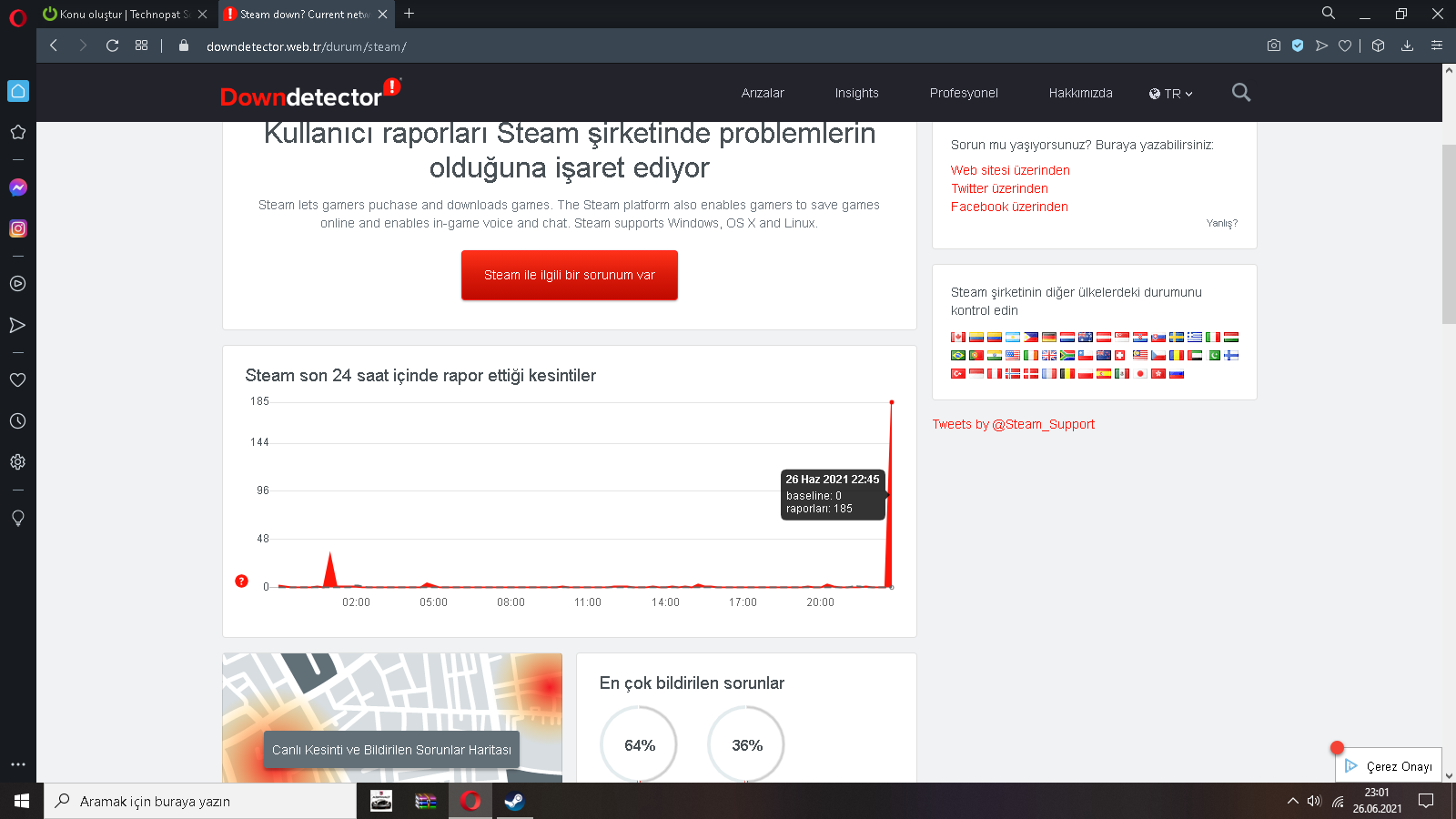Select the Germany flag
The width and height of the screenshot is (1456, 819).
pyautogui.click(x=1049, y=338)
